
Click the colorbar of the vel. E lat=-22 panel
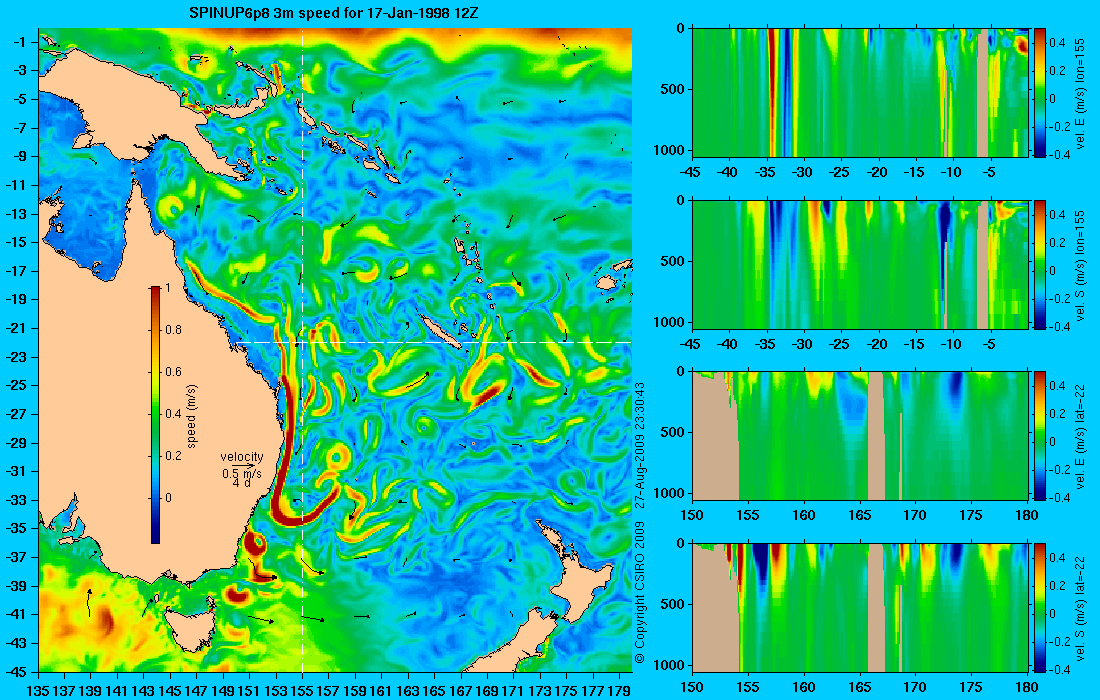click(x=1040, y=436)
